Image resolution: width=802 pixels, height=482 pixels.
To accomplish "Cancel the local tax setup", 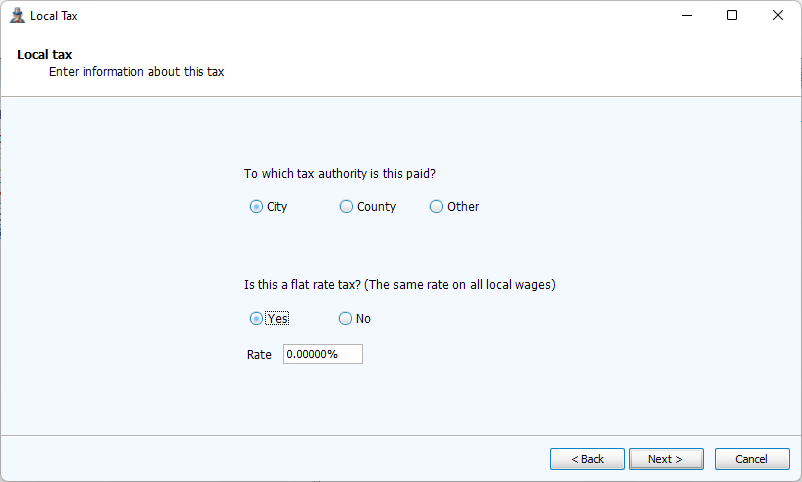I will (x=751, y=459).
